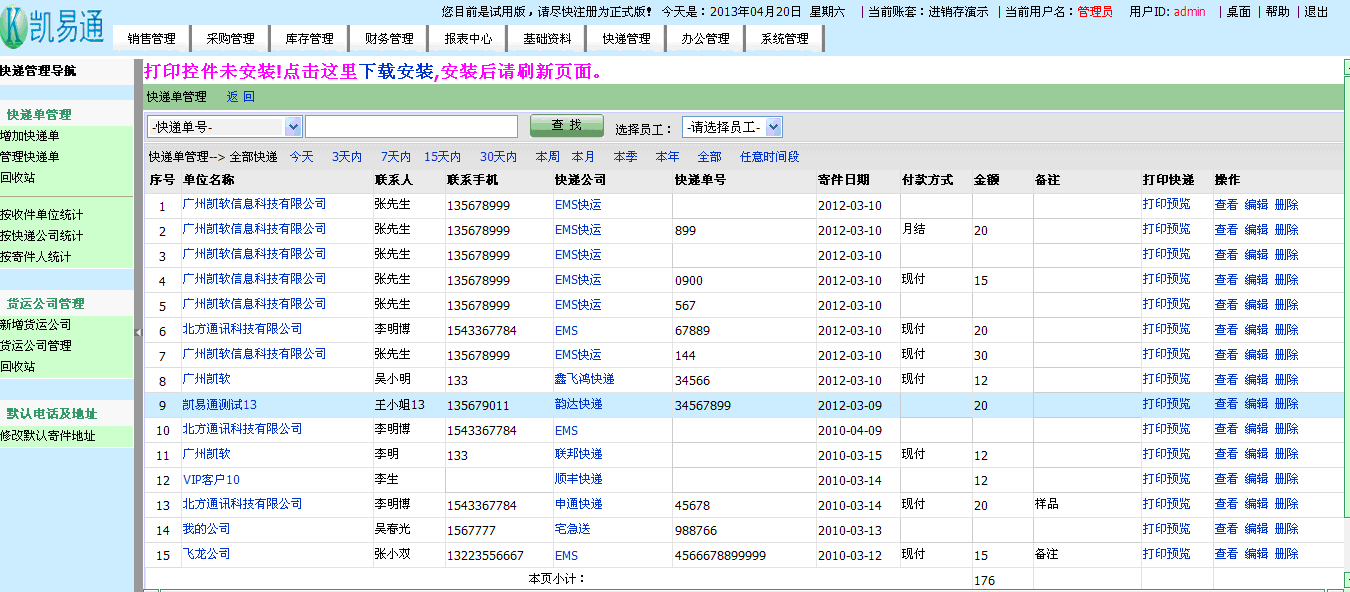Open 按收件单位统计 report

click(x=42, y=215)
